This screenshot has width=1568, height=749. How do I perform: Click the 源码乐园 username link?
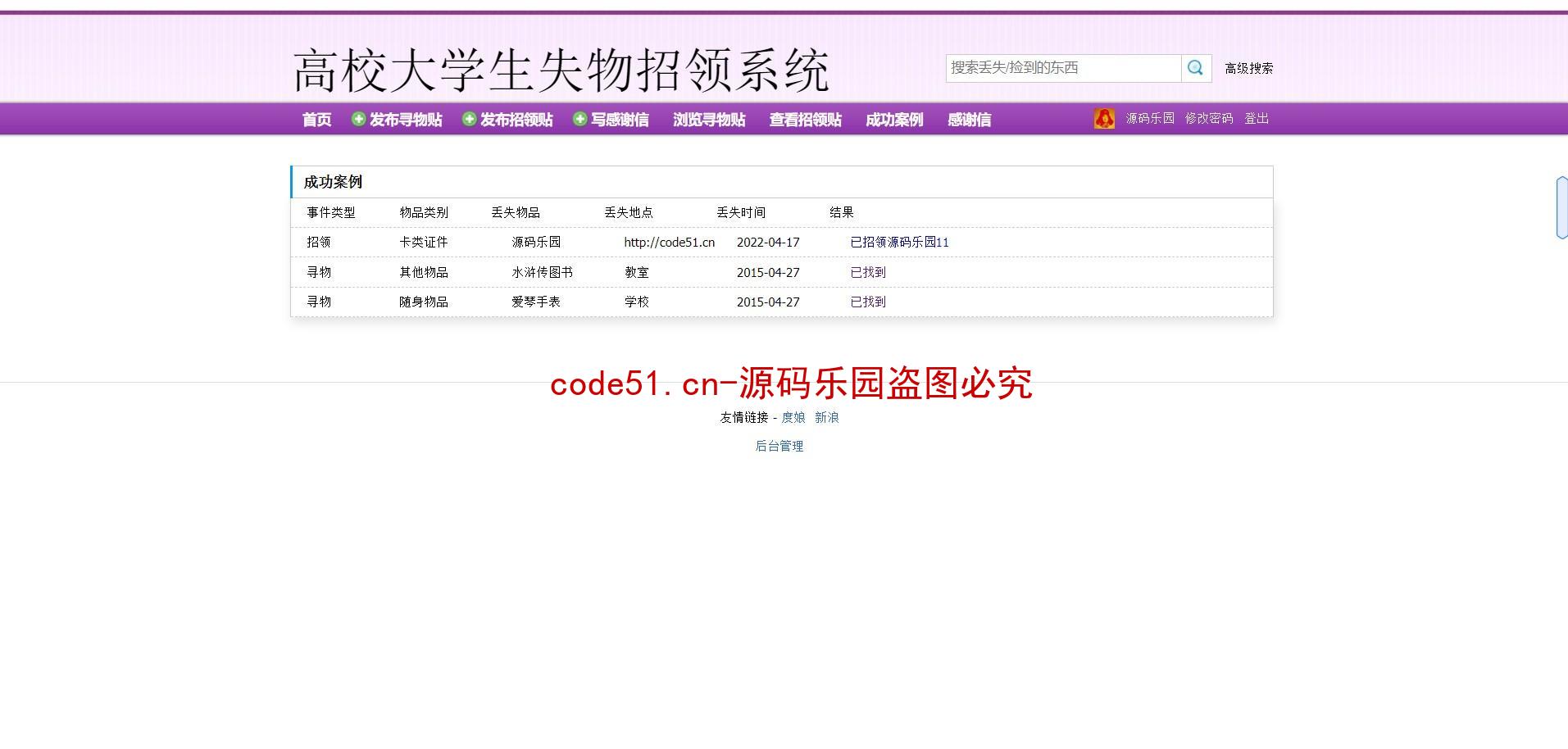[1150, 118]
